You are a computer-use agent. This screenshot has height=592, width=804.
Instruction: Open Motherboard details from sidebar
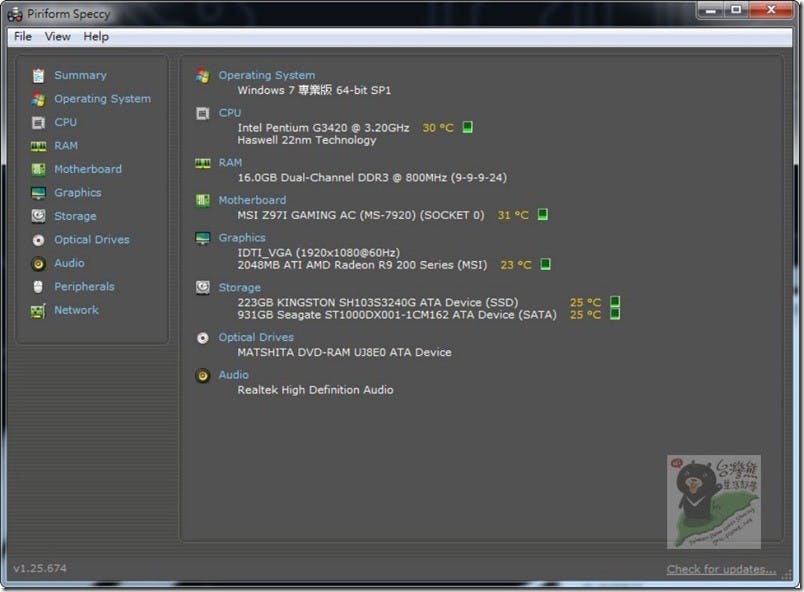coord(88,169)
